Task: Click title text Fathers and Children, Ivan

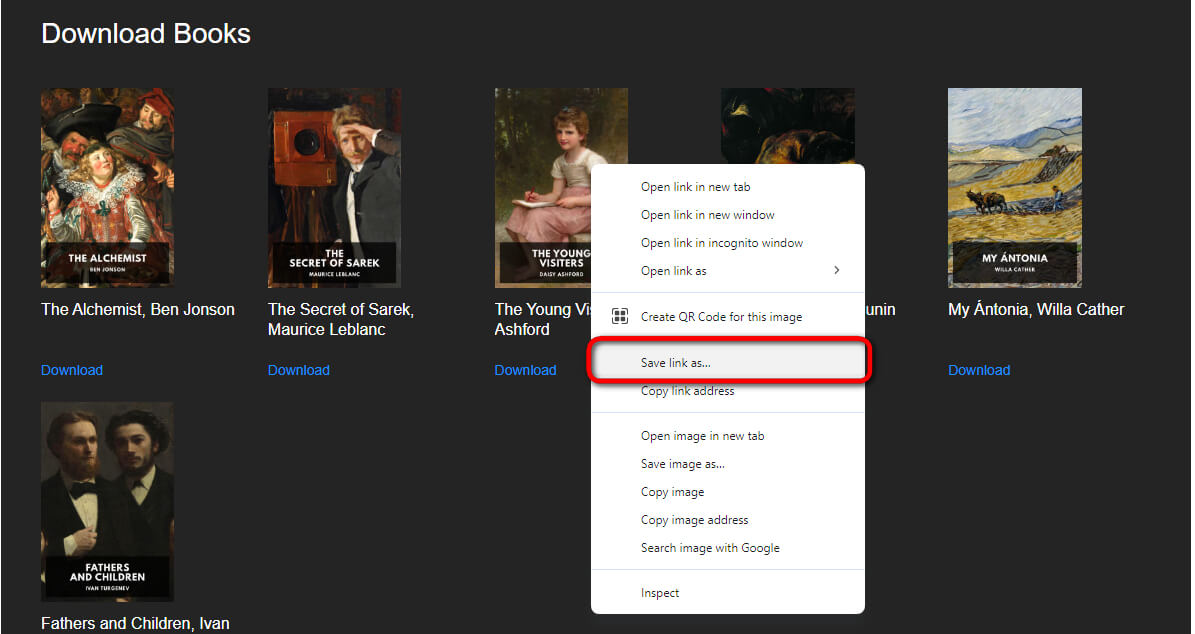Action: click(135, 623)
